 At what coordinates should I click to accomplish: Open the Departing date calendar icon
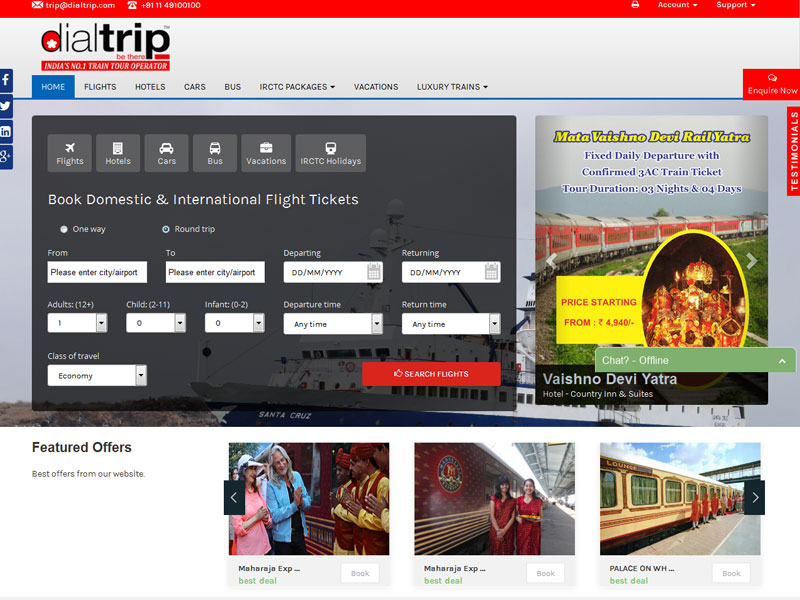pos(374,271)
